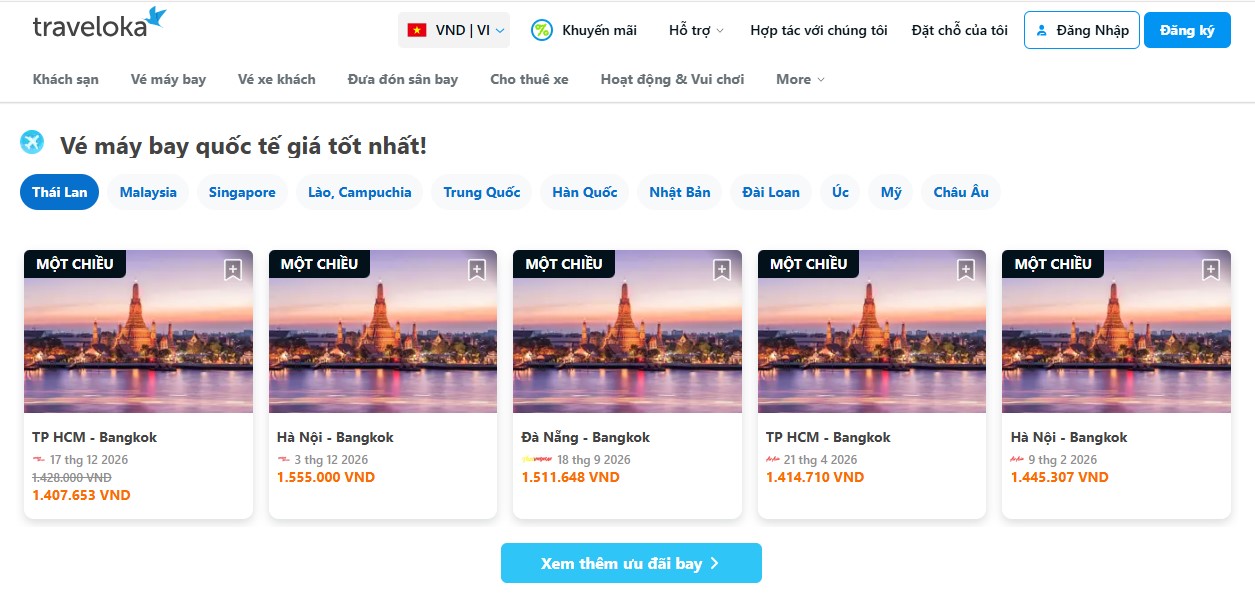Open the VND | VI currency dropdown

[454, 30]
